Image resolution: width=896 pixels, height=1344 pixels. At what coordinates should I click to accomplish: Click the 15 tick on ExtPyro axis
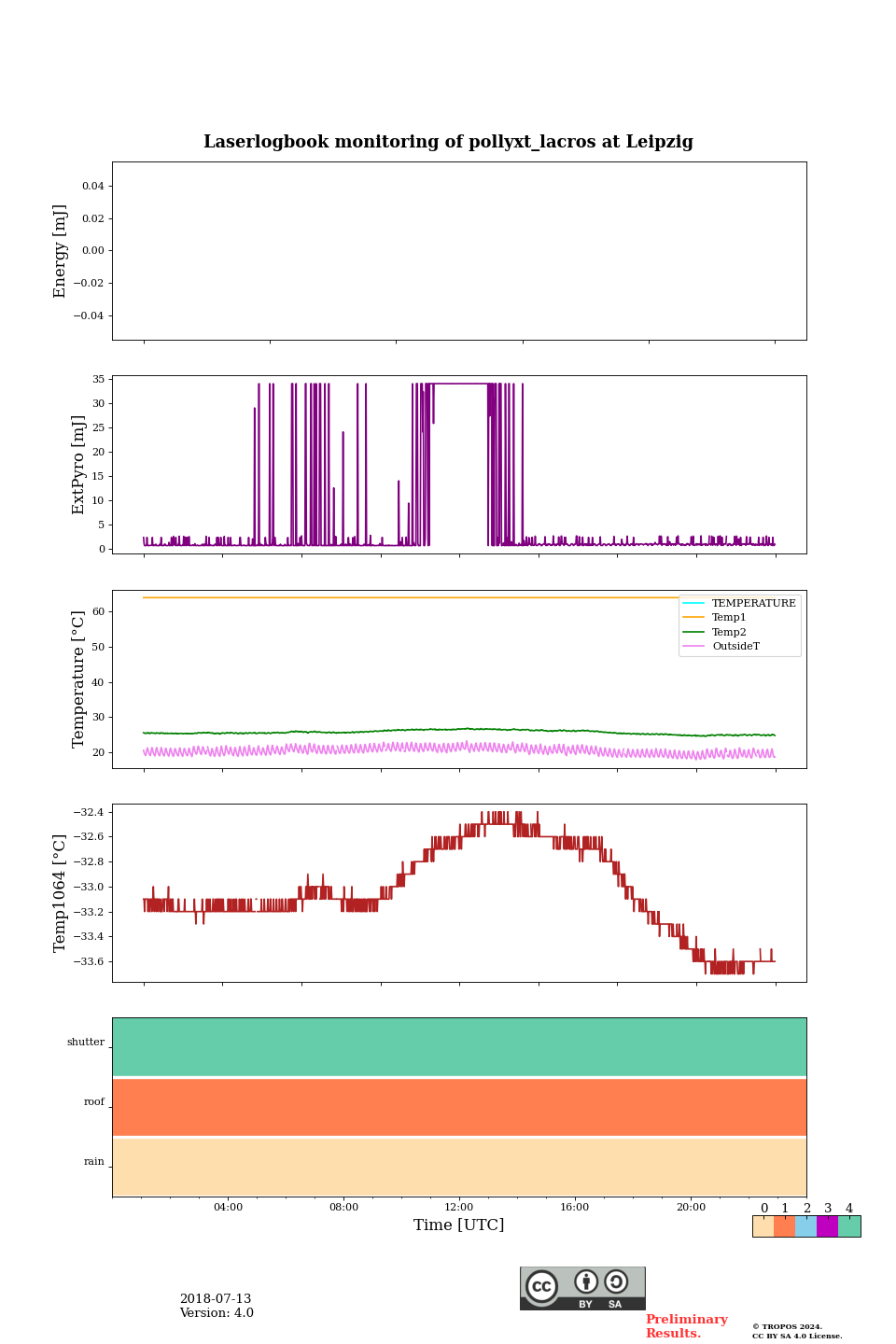[x=99, y=476]
